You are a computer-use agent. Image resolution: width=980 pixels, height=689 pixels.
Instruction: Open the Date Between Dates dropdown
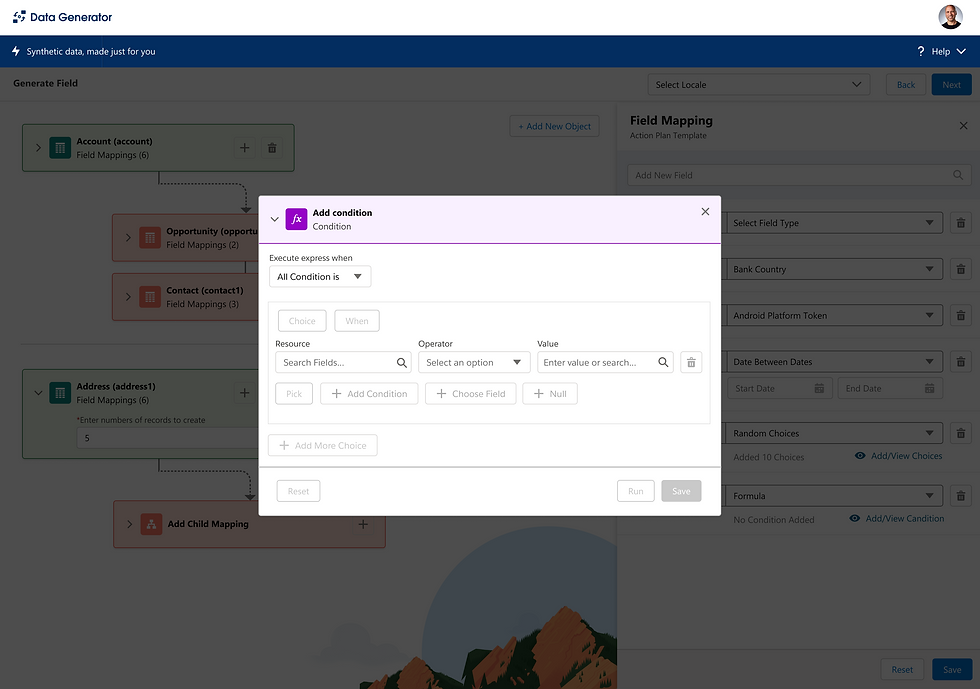click(834, 361)
